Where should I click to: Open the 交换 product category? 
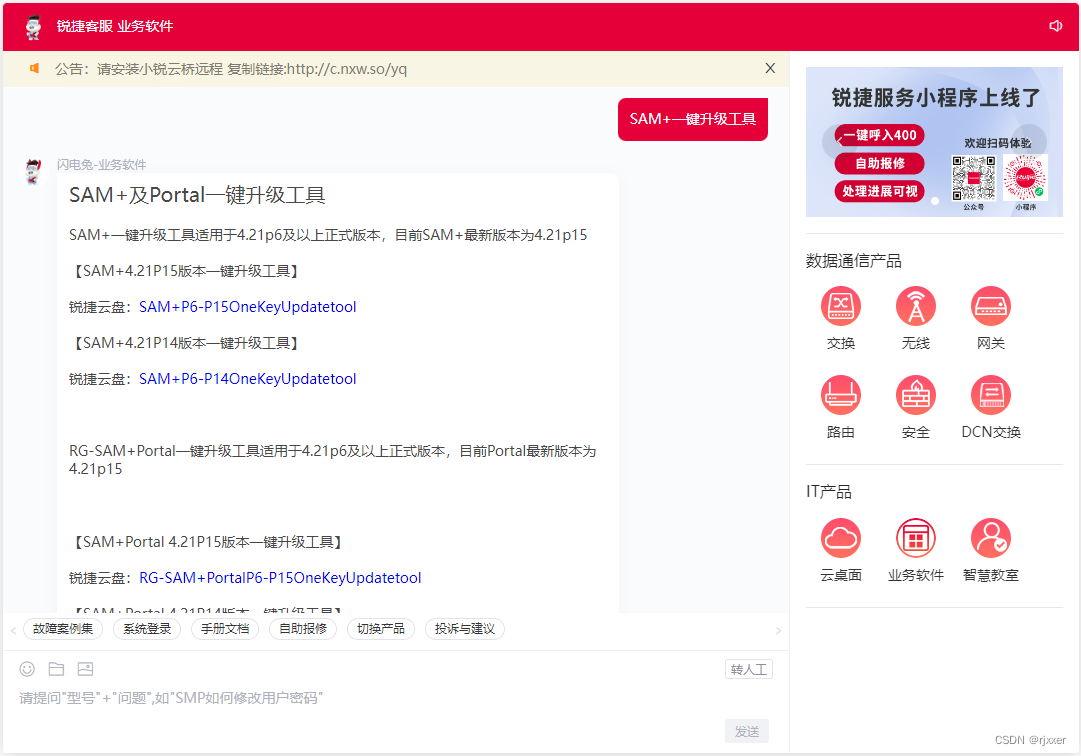coord(840,318)
